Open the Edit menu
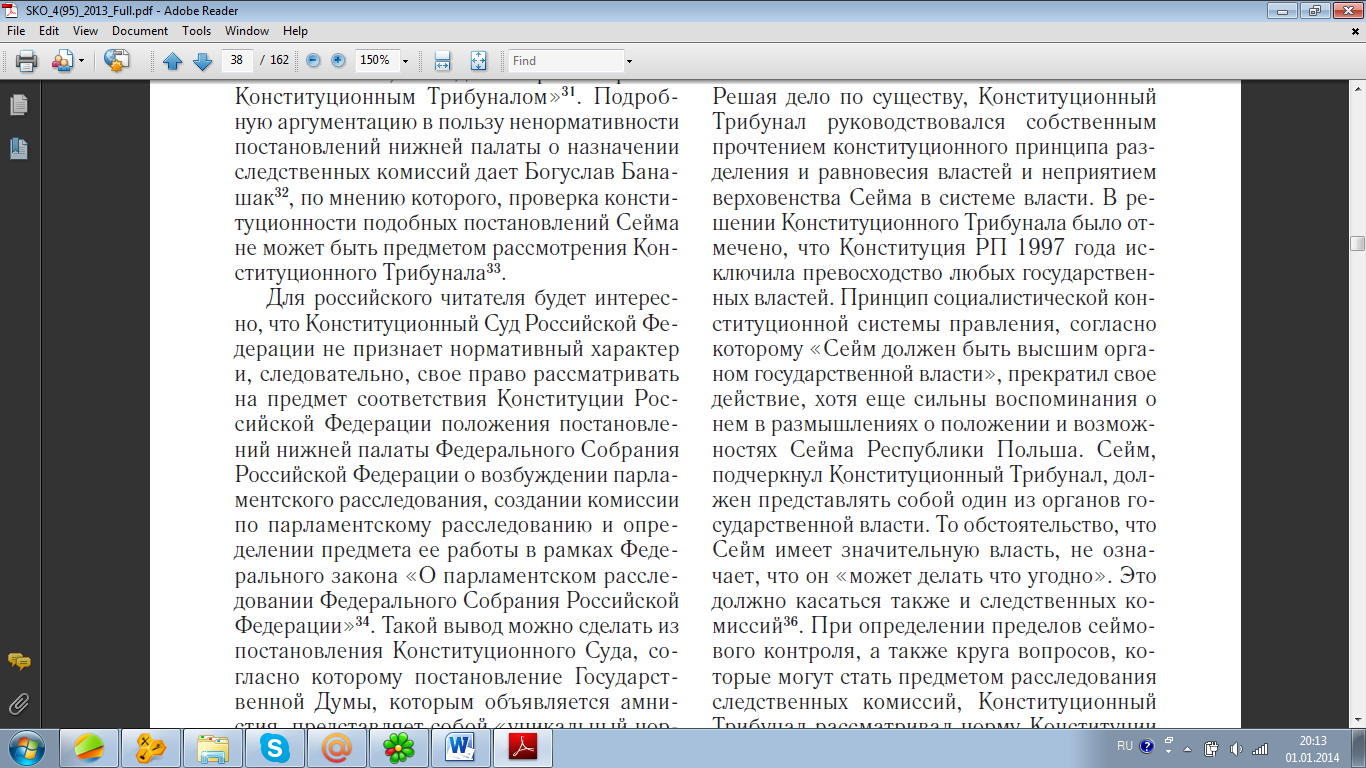This screenshot has width=1366, height=768. pyautogui.click(x=49, y=31)
